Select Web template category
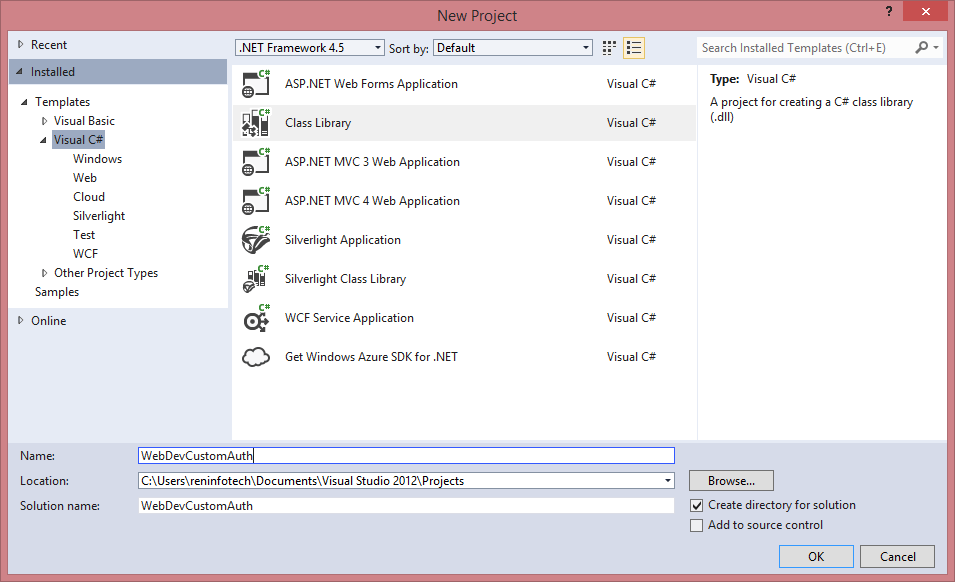This screenshot has height=582, width=955. click(85, 178)
